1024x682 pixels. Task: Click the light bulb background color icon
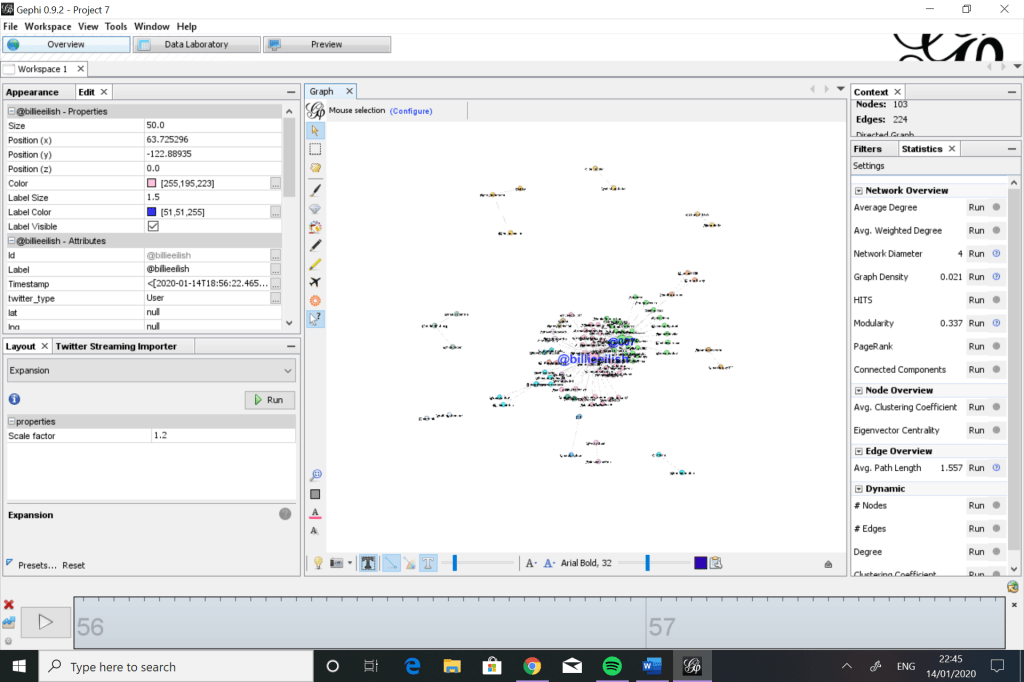coord(317,563)
